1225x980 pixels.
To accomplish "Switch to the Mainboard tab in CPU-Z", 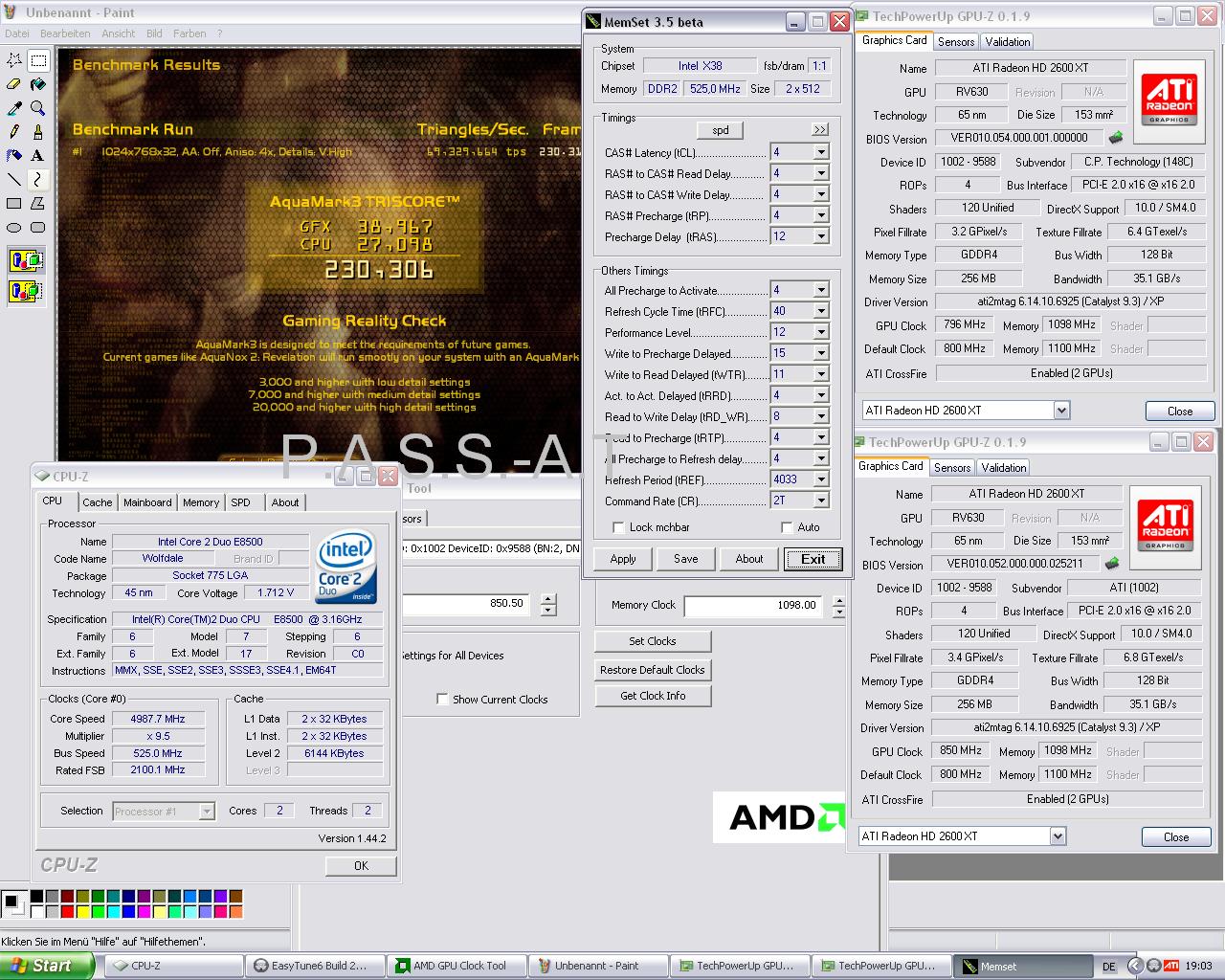I will pyautogui.click(x=147, y=502).
